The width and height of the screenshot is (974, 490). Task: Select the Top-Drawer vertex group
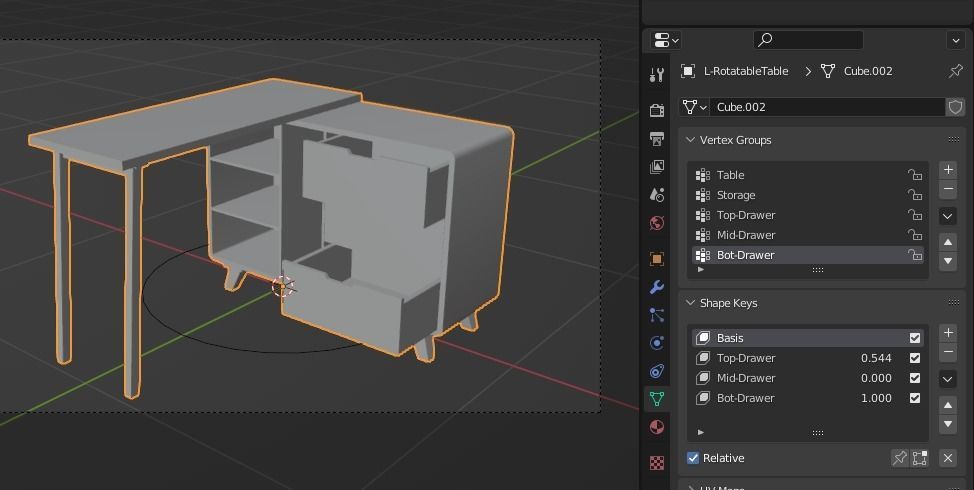(x=808, y=215)
